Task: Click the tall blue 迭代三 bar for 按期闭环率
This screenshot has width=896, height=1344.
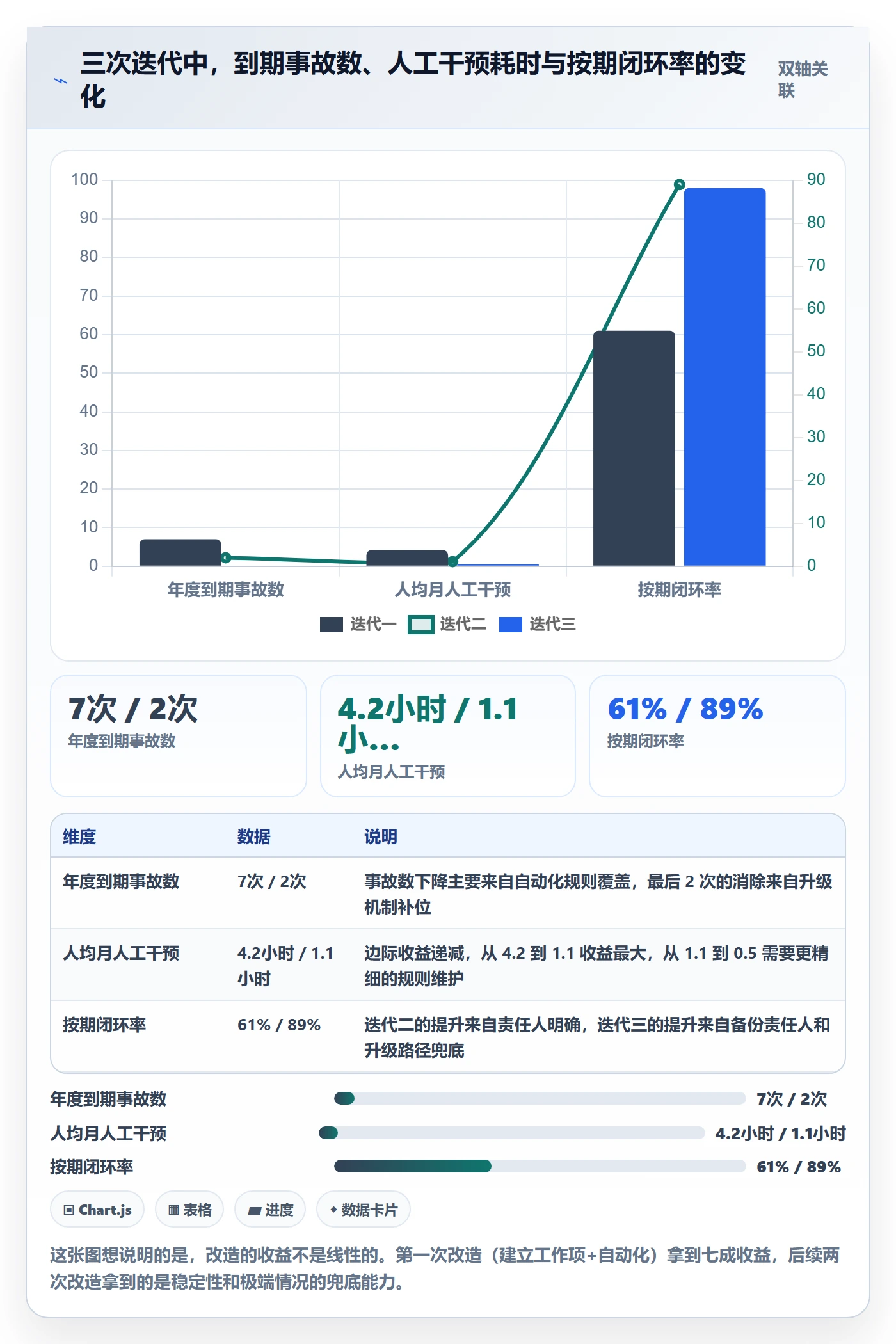Action: click(724, 377)
